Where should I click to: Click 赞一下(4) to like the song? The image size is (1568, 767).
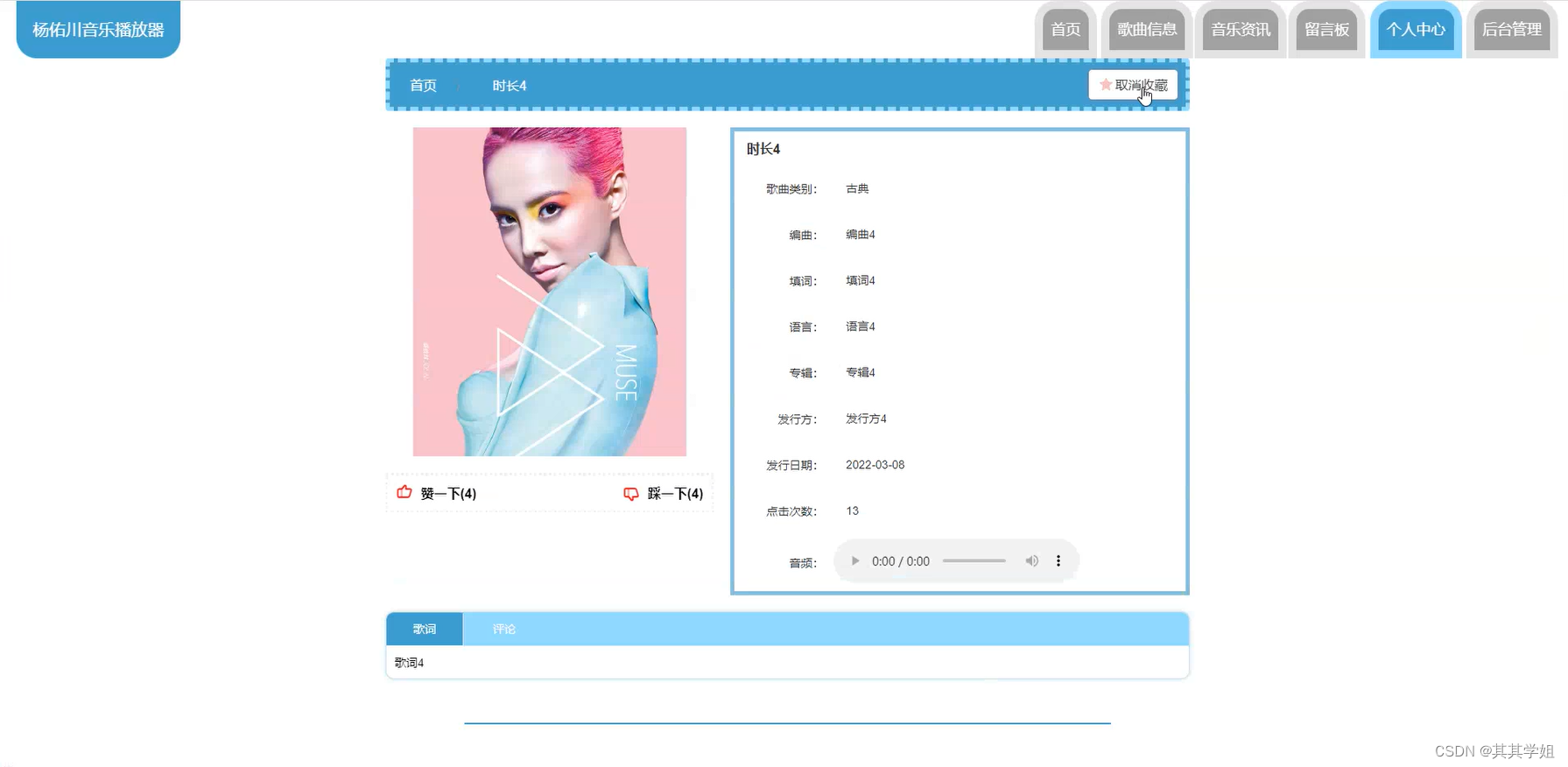click(x=437, y=493)
